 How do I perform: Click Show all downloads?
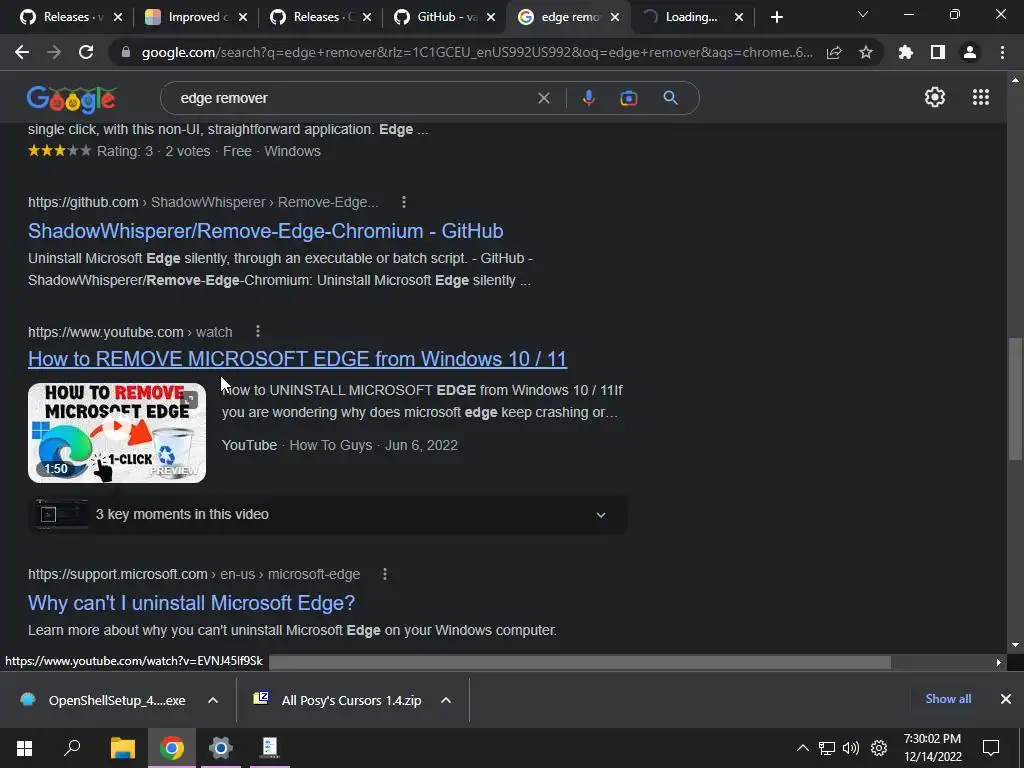click(x=948, y=699)
